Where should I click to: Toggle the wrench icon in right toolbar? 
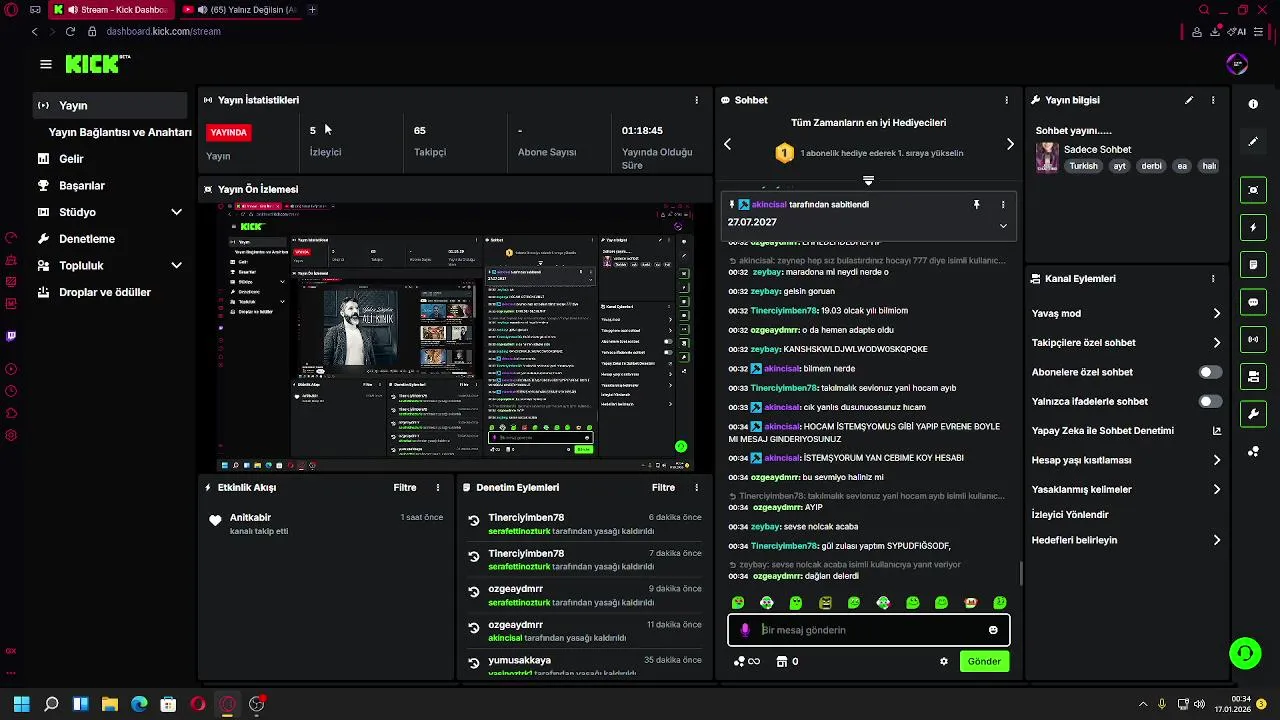(1253, 413)
